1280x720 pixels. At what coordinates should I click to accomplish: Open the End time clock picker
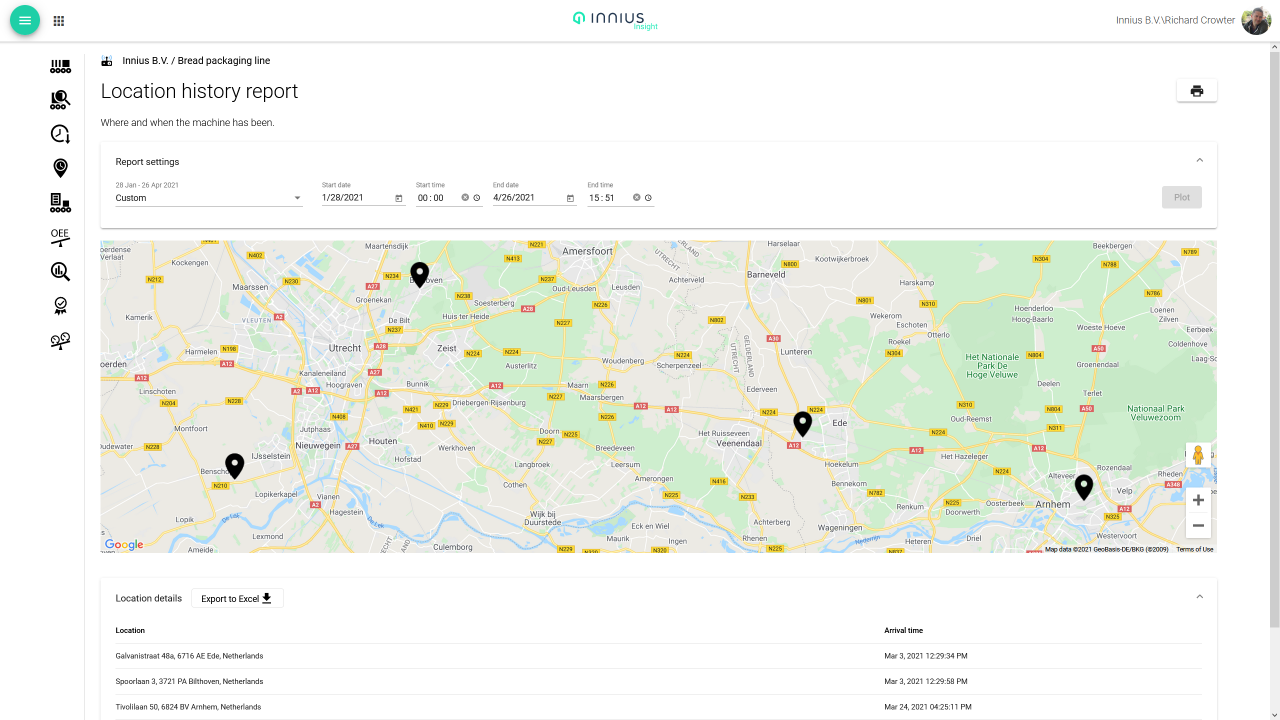click(649, 198)
